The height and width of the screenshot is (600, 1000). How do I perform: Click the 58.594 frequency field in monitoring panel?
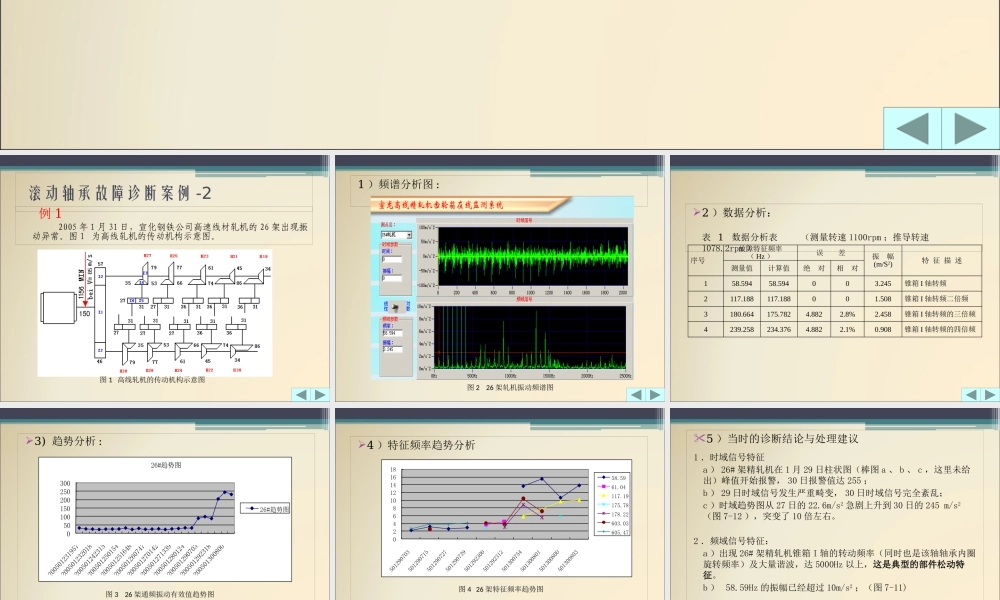click(392, 333)
